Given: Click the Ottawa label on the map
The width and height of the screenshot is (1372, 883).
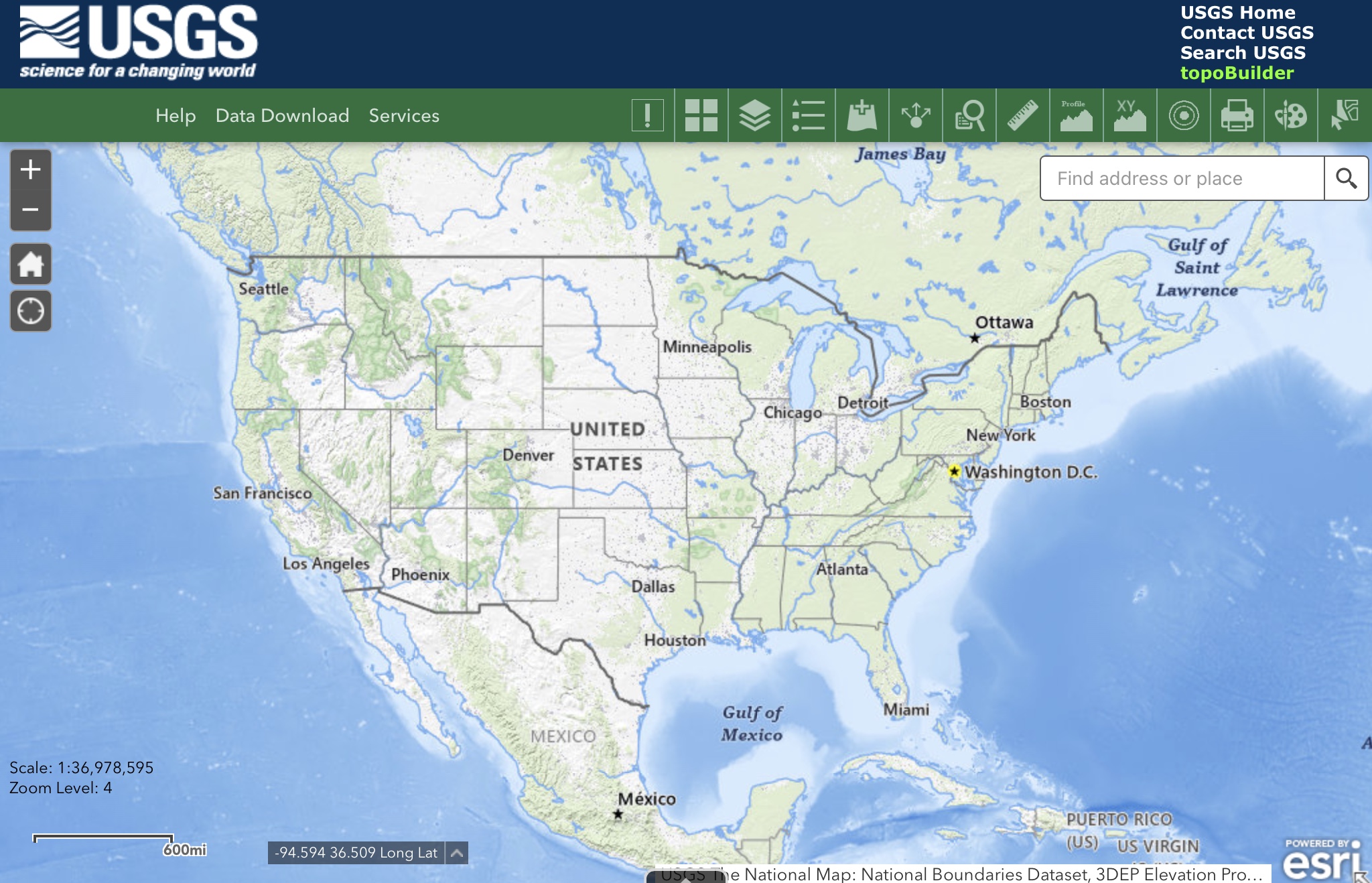Looking at the screenshot, I should pyautogui.click(x=1004, y=322).
